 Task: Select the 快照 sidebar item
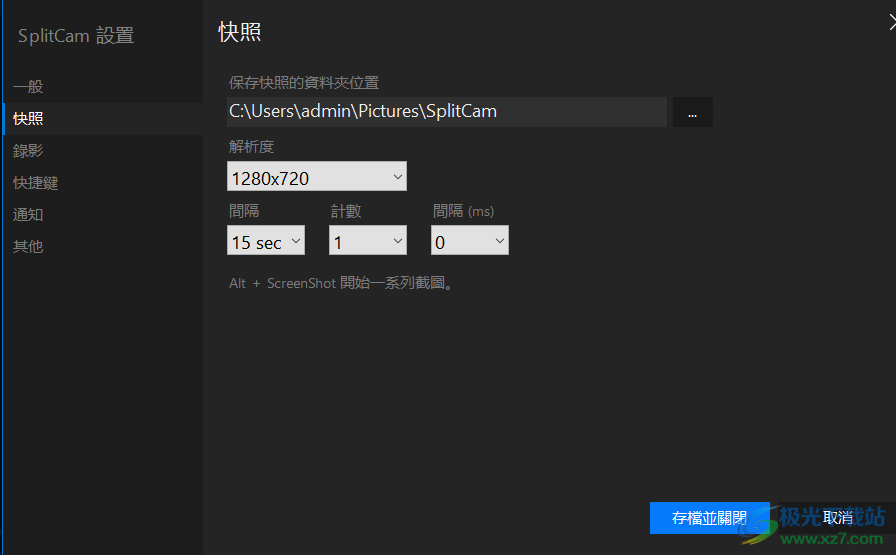103,119
